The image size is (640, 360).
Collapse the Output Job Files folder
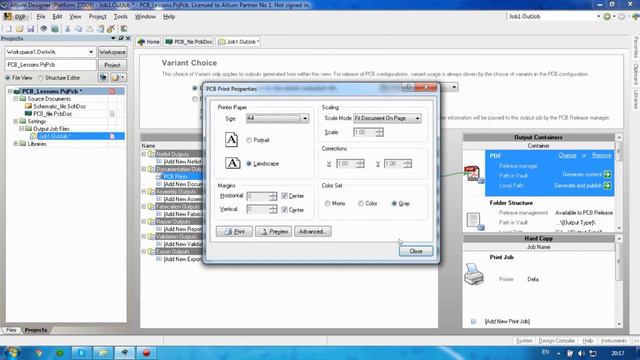coord(22,129)
